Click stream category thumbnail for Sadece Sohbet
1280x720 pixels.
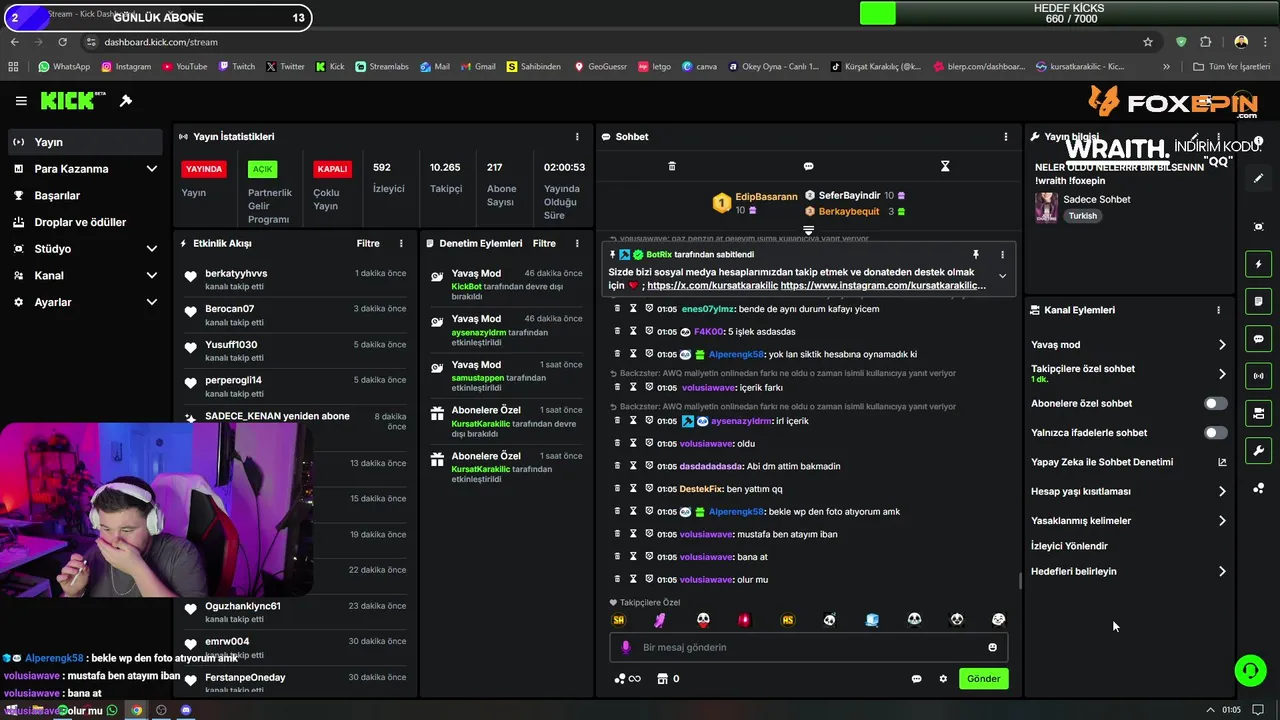[1046, 207]
